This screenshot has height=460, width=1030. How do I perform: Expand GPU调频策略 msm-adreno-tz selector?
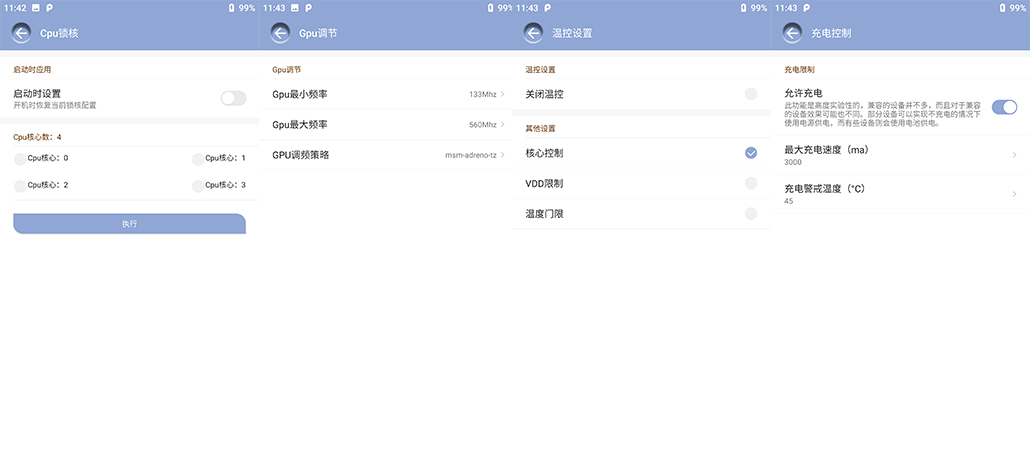(x=387, y=155)
